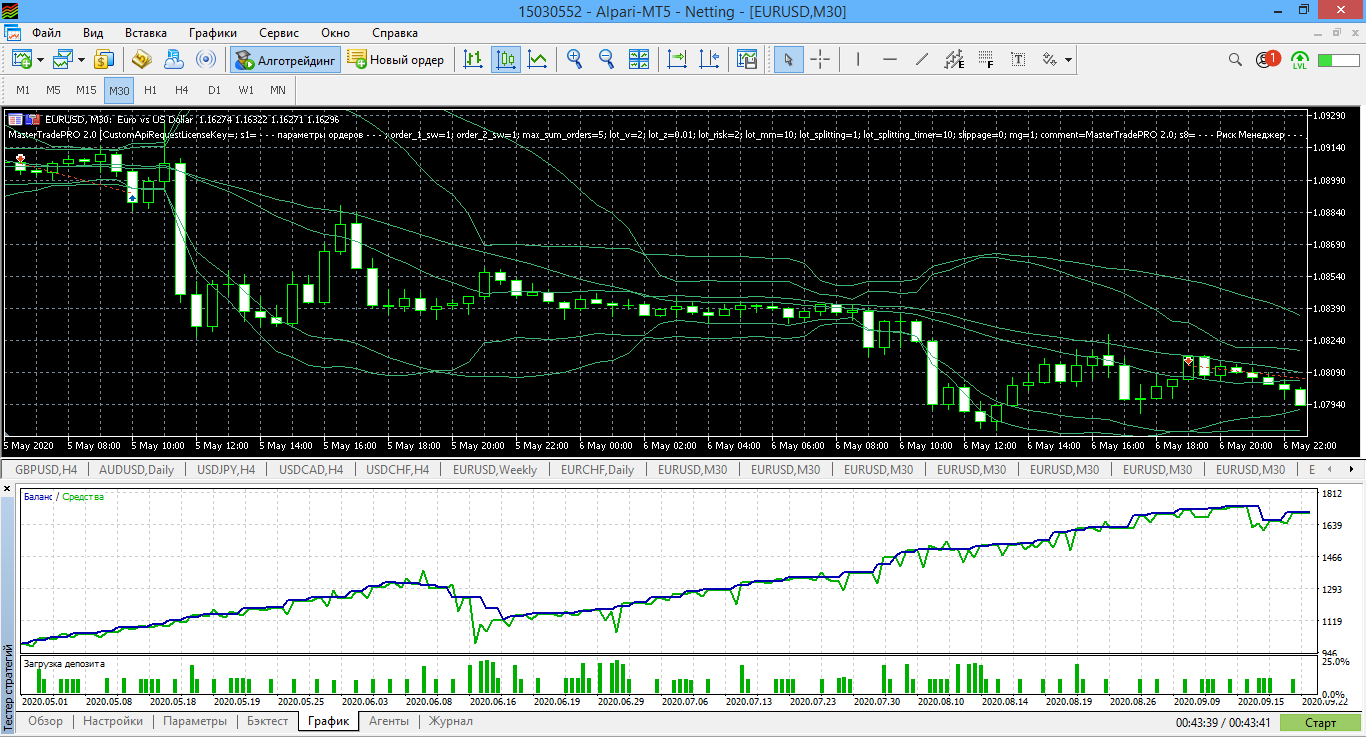Tile chart windows with grid icon
This screenshot has width=1366, height=738.
click(640, 60)
